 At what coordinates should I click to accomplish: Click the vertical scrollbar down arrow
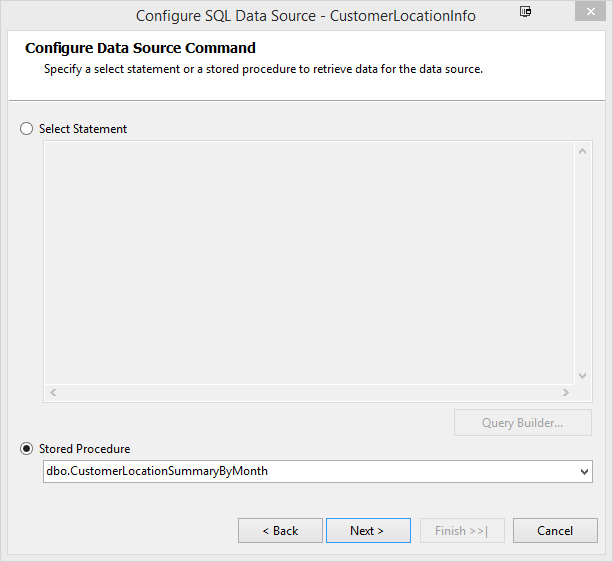(x=582, y=376)
